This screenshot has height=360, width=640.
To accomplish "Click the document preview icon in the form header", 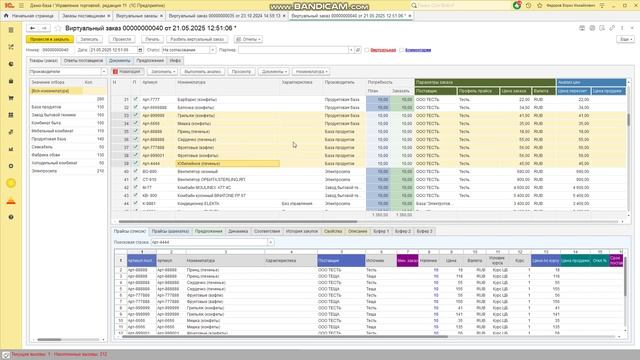I will [602, 28].
